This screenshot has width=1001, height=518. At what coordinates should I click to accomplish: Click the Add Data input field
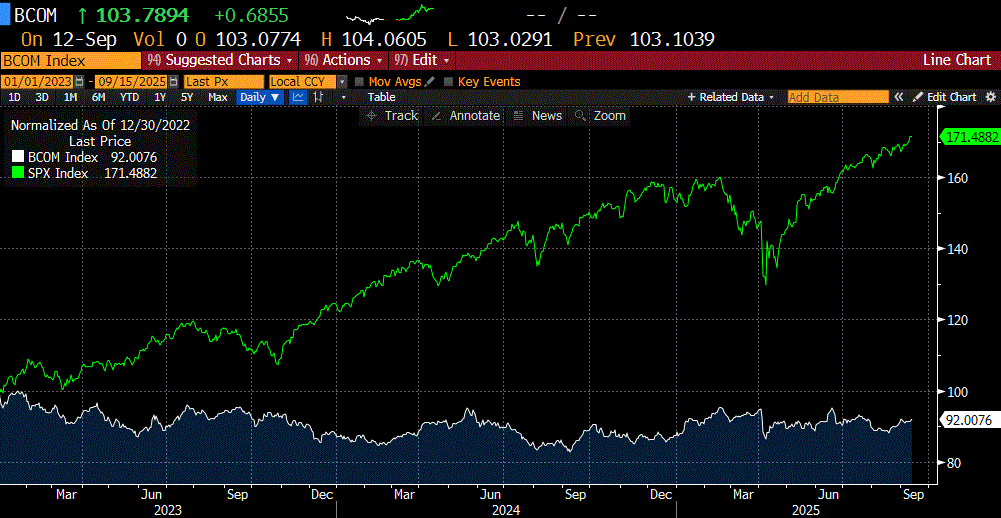(x=837, y=97)
